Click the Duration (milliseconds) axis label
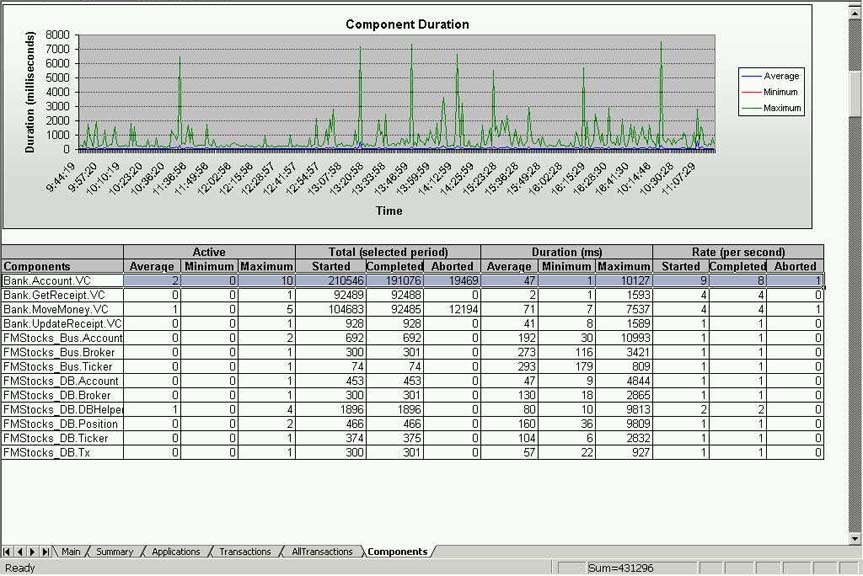The height and width of the screenshot is (576, 863). point(30,92)
